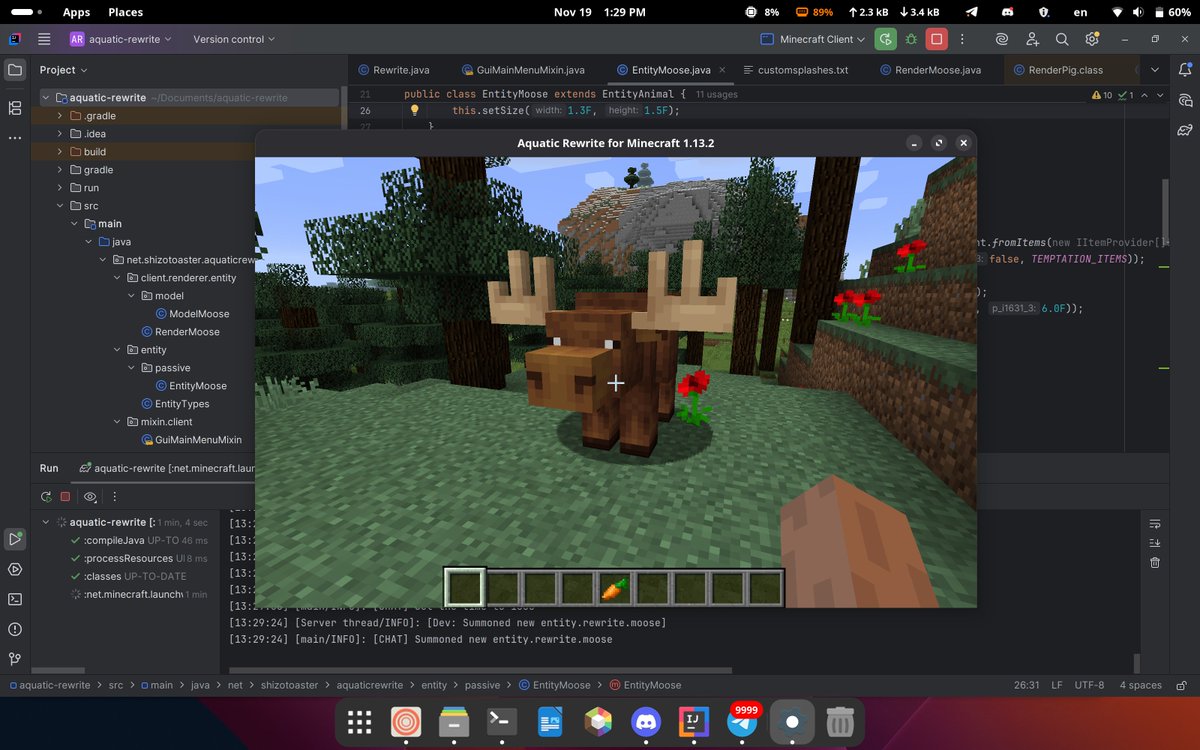The height and width of the screenshot is (750, 1200).
Task: Open the Git version control stripe icon
Action: click(x=14, y=659)
